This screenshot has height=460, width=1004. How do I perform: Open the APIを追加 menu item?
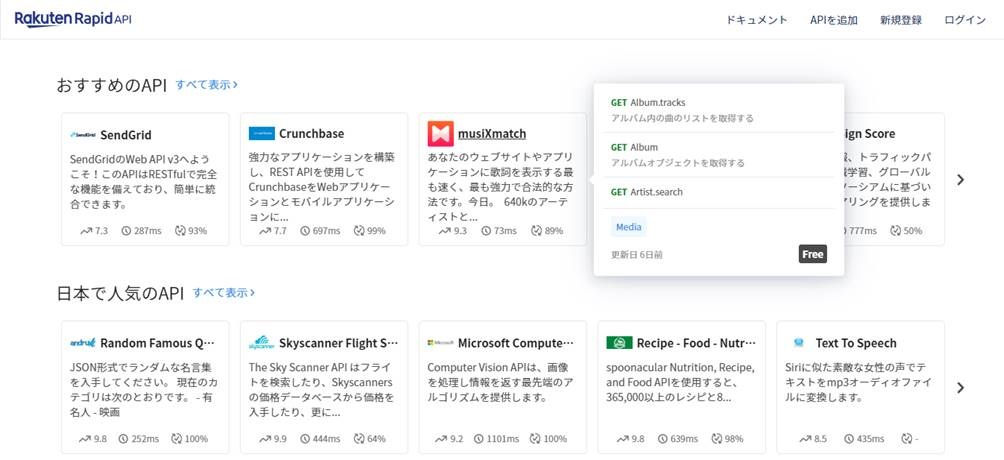tap(834, 20)
